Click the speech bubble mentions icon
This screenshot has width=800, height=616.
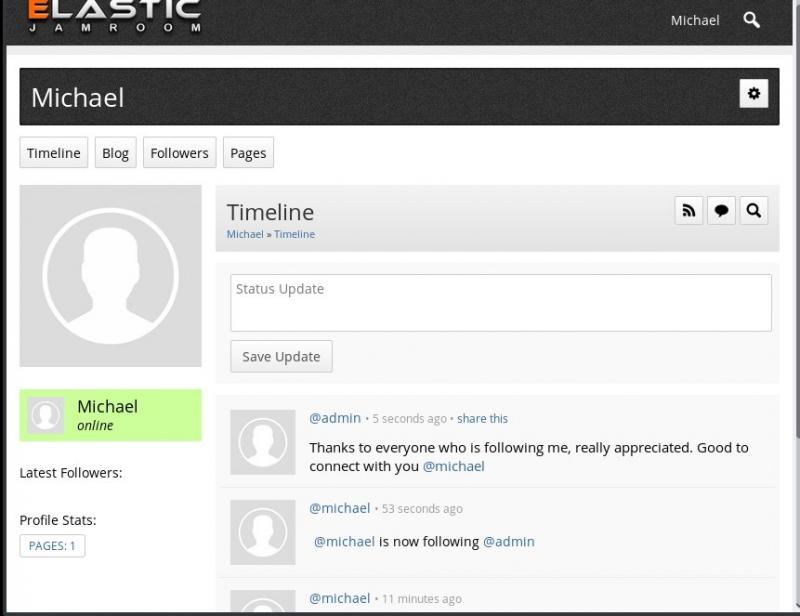(x=721, y=210)
